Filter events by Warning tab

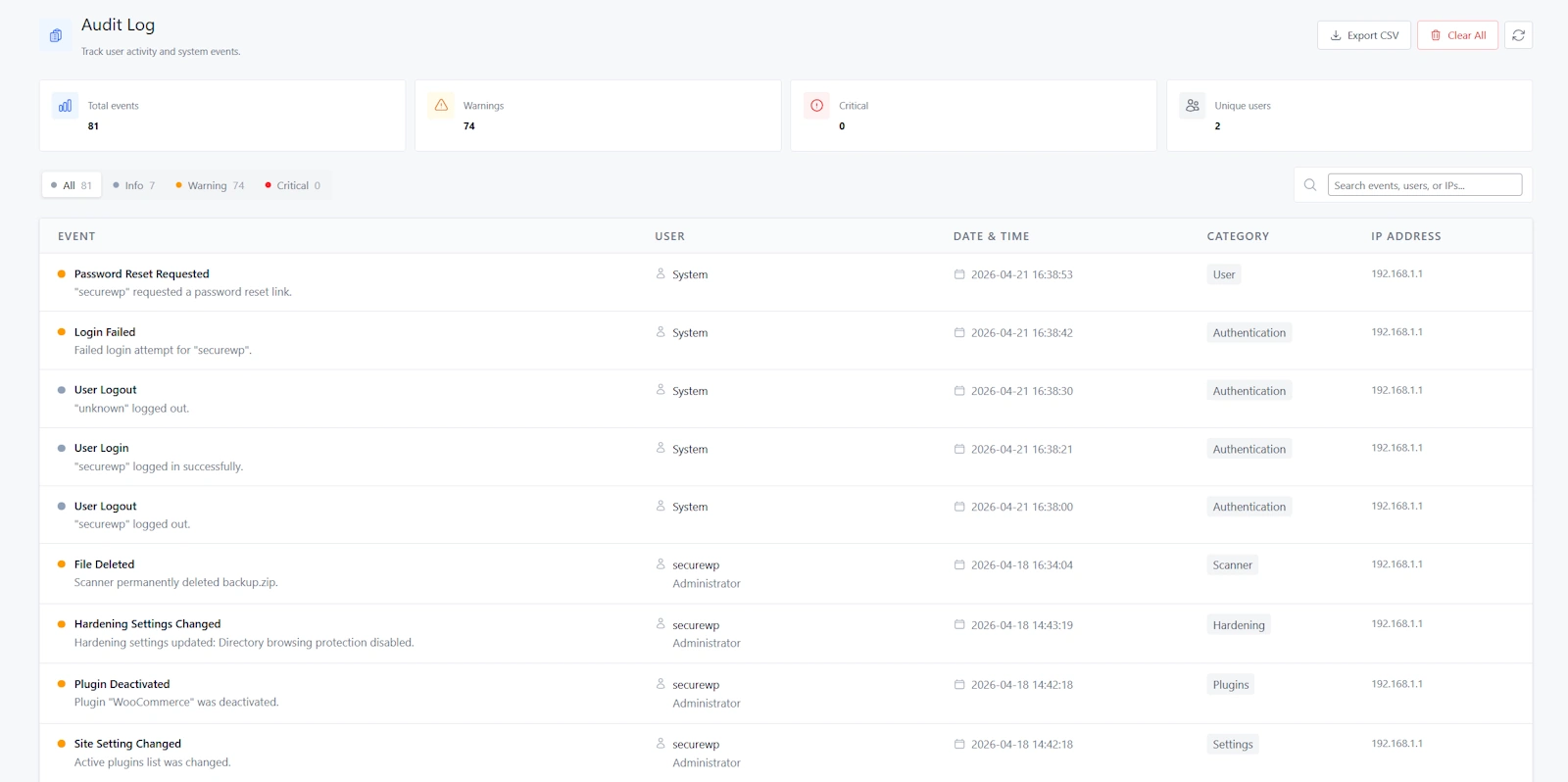210,185
